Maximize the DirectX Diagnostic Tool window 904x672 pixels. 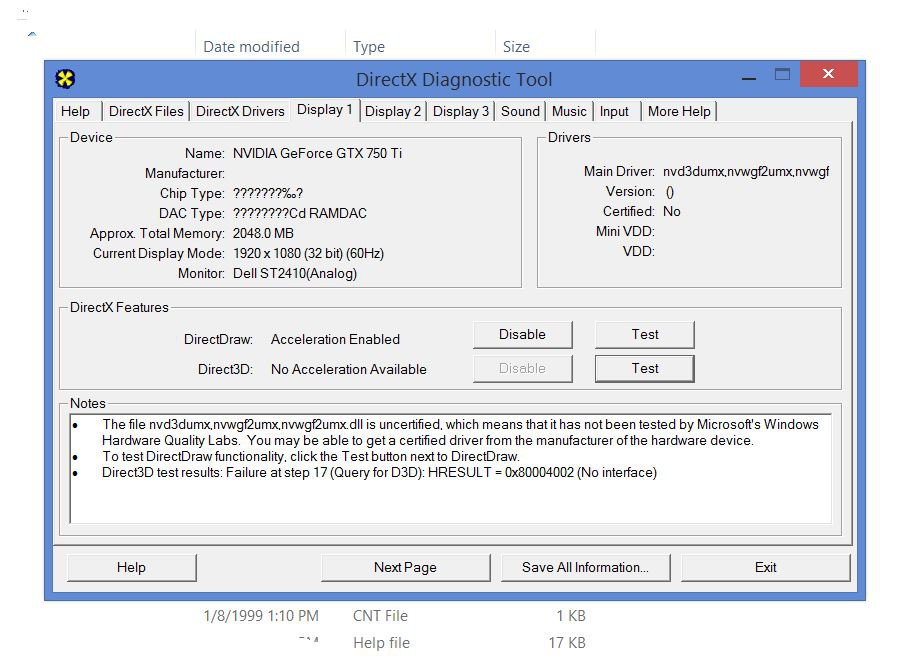[782, 74]
